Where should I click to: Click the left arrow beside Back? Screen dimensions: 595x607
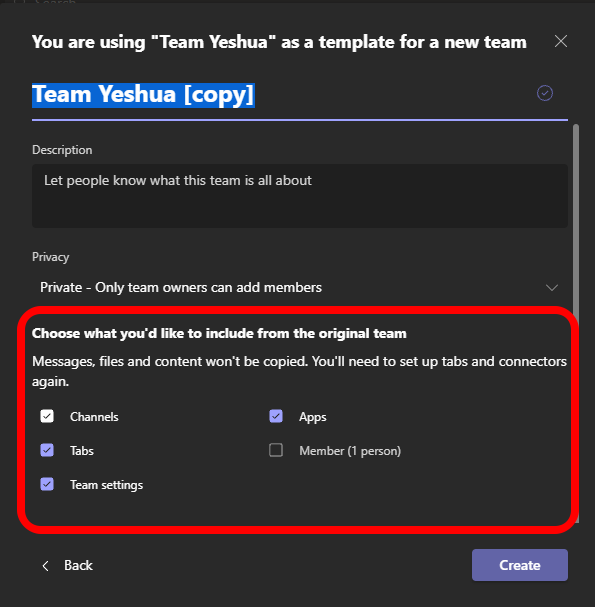pos(46,566)
